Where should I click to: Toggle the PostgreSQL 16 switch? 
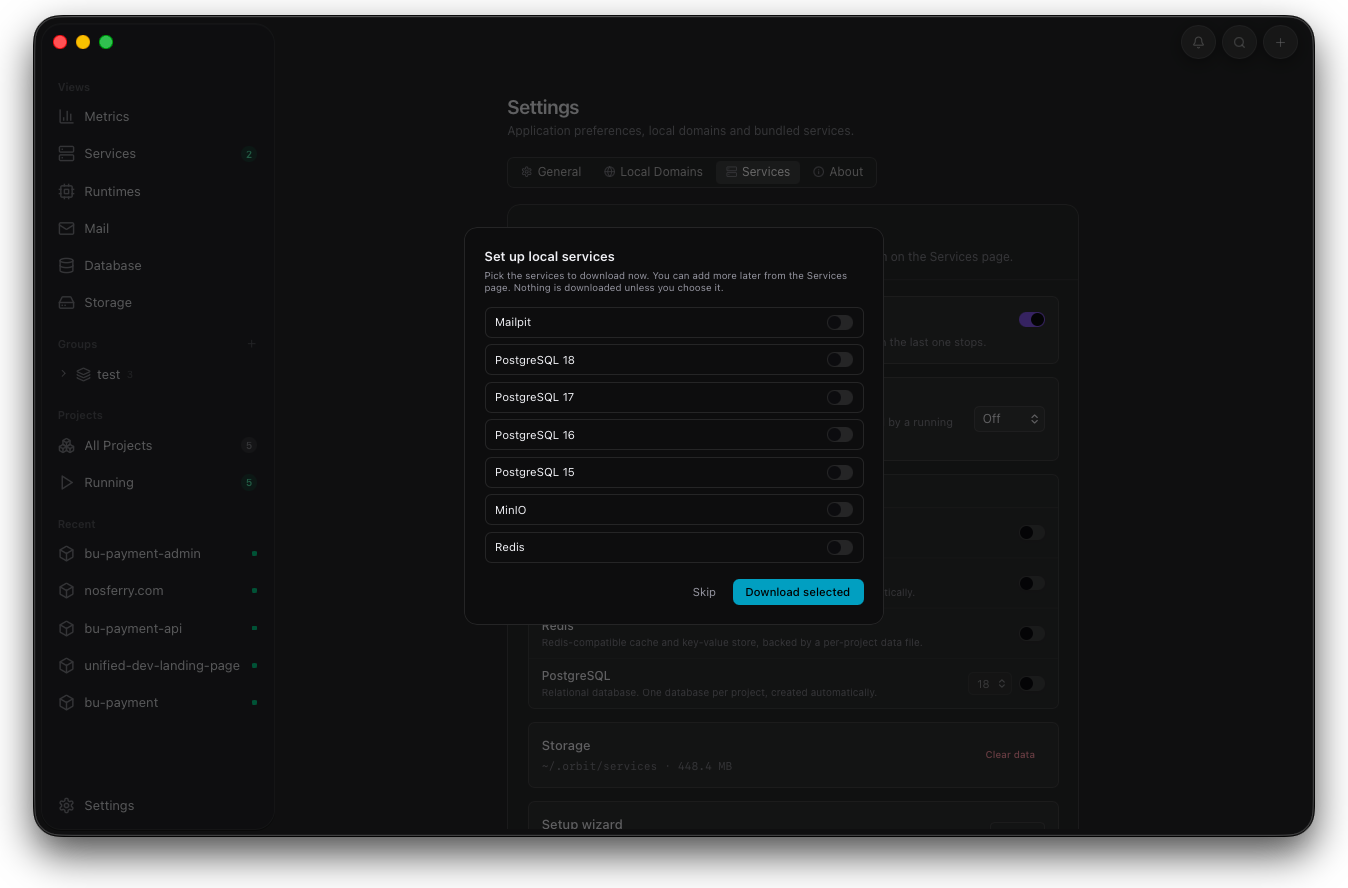840,435
